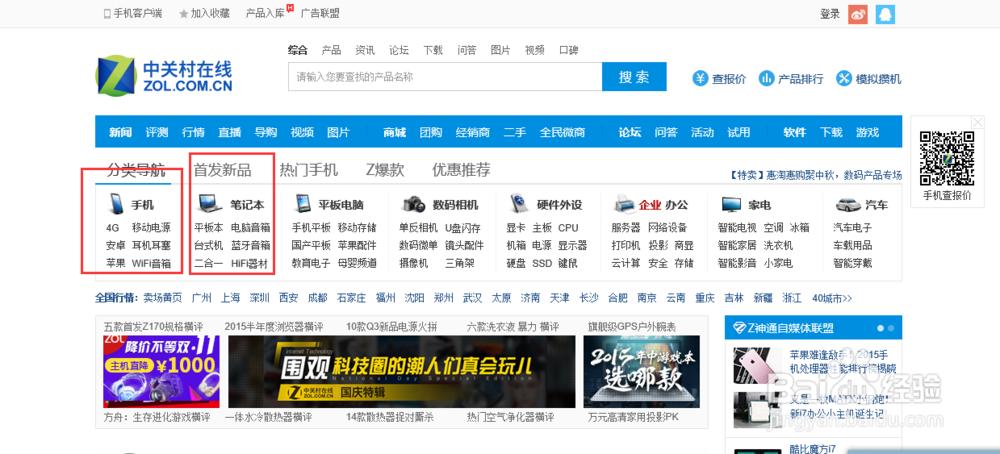Click the 汽车 car category icon

point(847,205)
